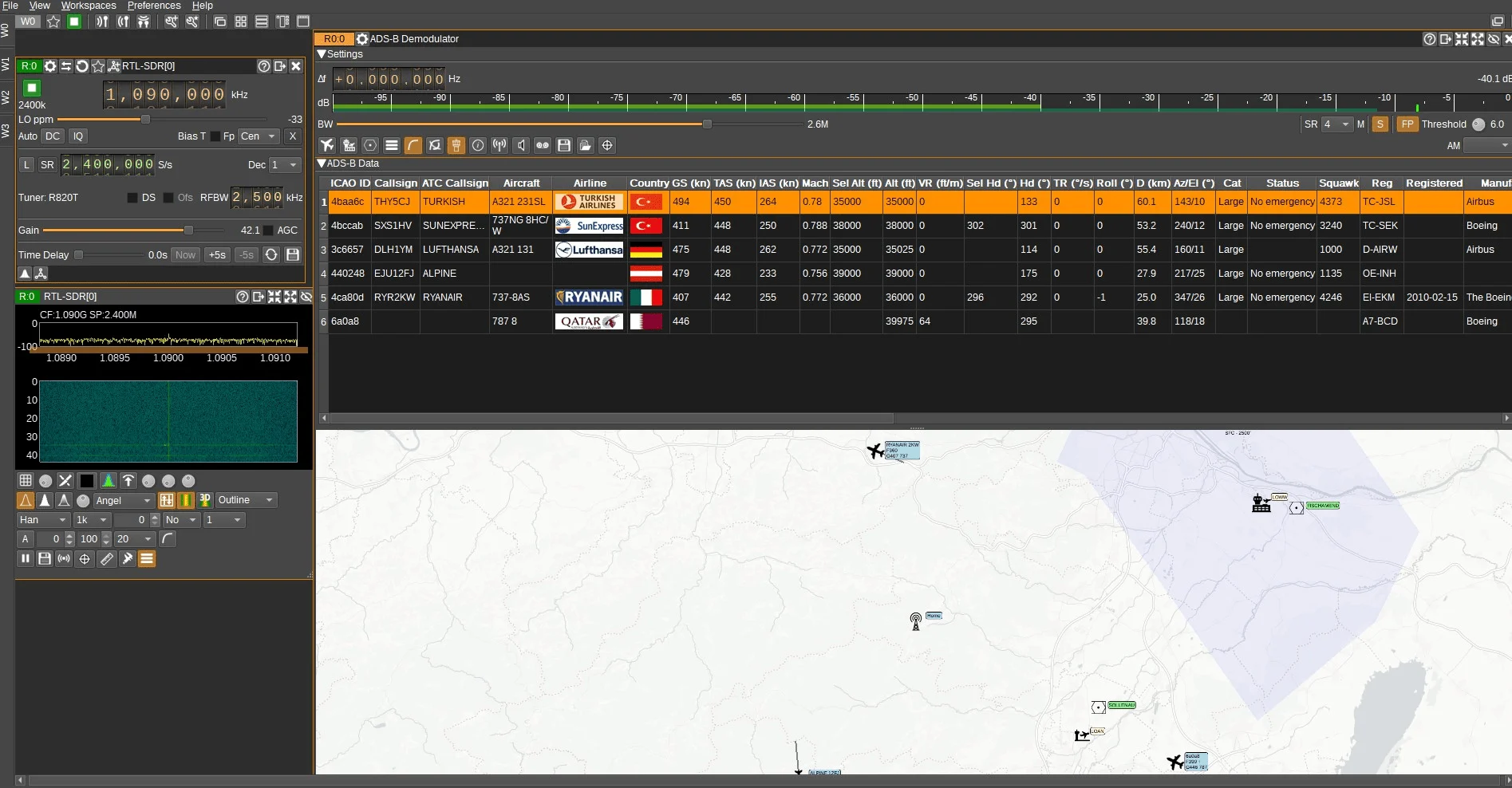This screenshot has width=1512, height=788.
Task: Collapse the ADS-B Data section
Action: (322, 164)
